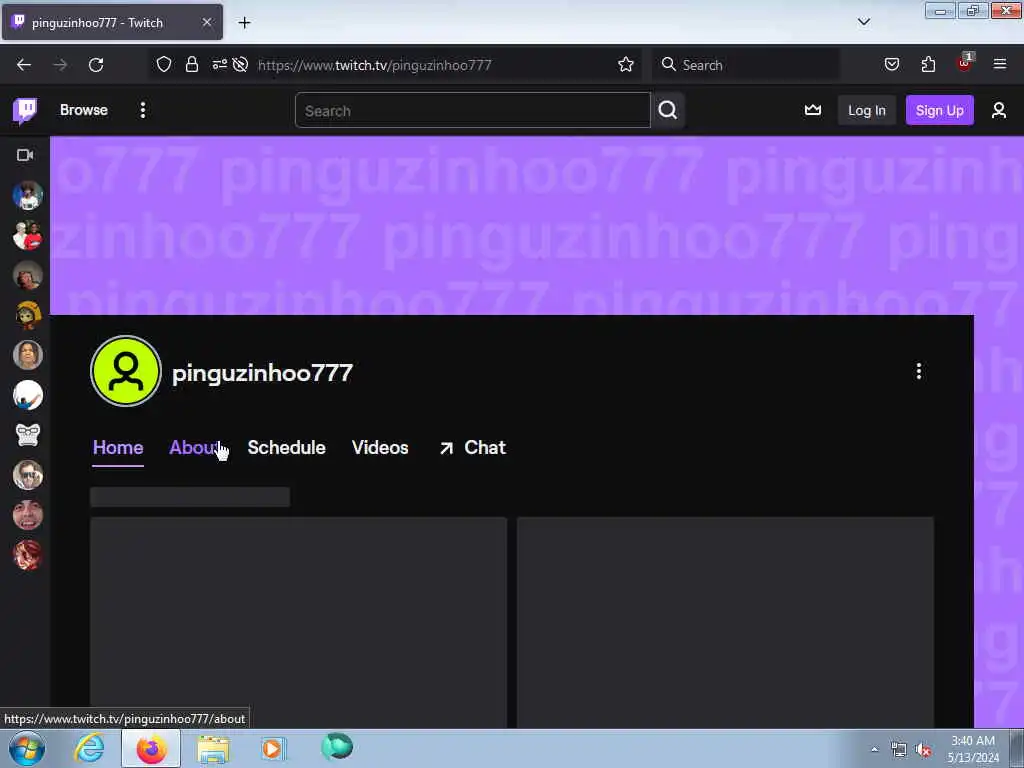Open the Save to Pocket icon
Screen dimensions: 1024x768
tap(891, 64)
